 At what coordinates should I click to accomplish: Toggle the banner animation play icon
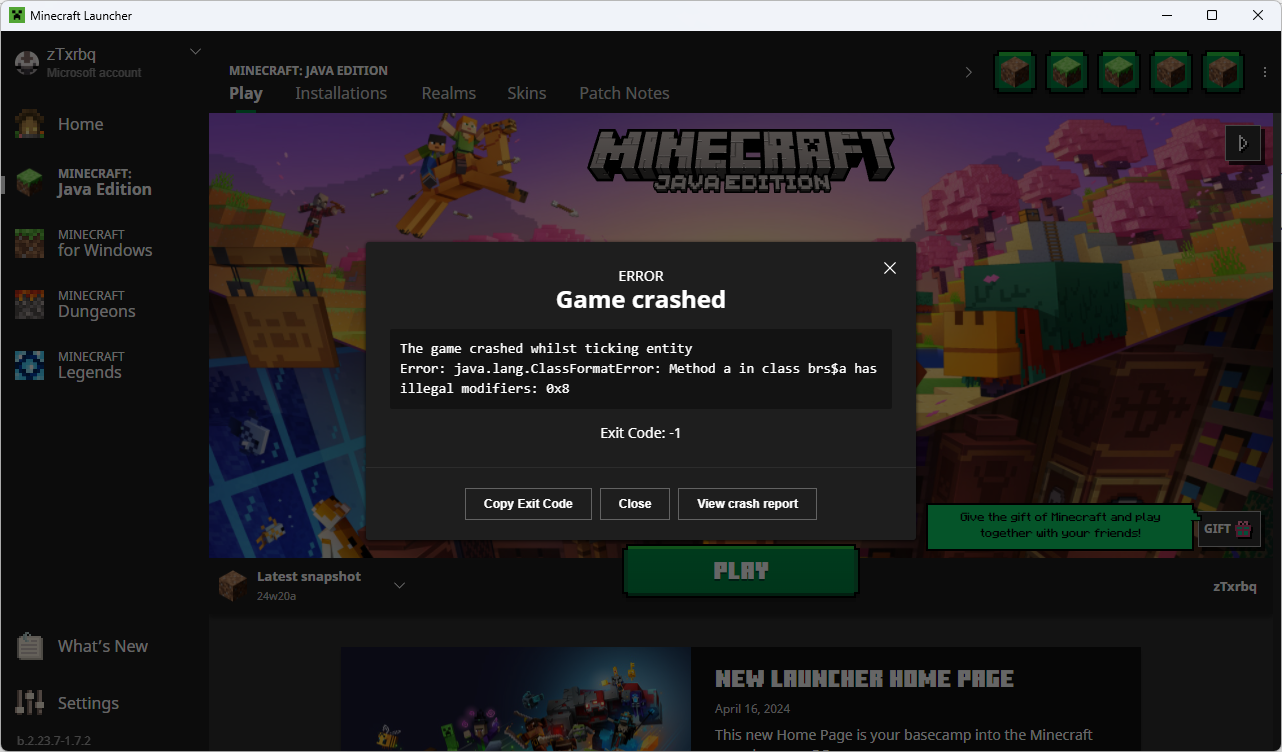(x=1243, y=143)
